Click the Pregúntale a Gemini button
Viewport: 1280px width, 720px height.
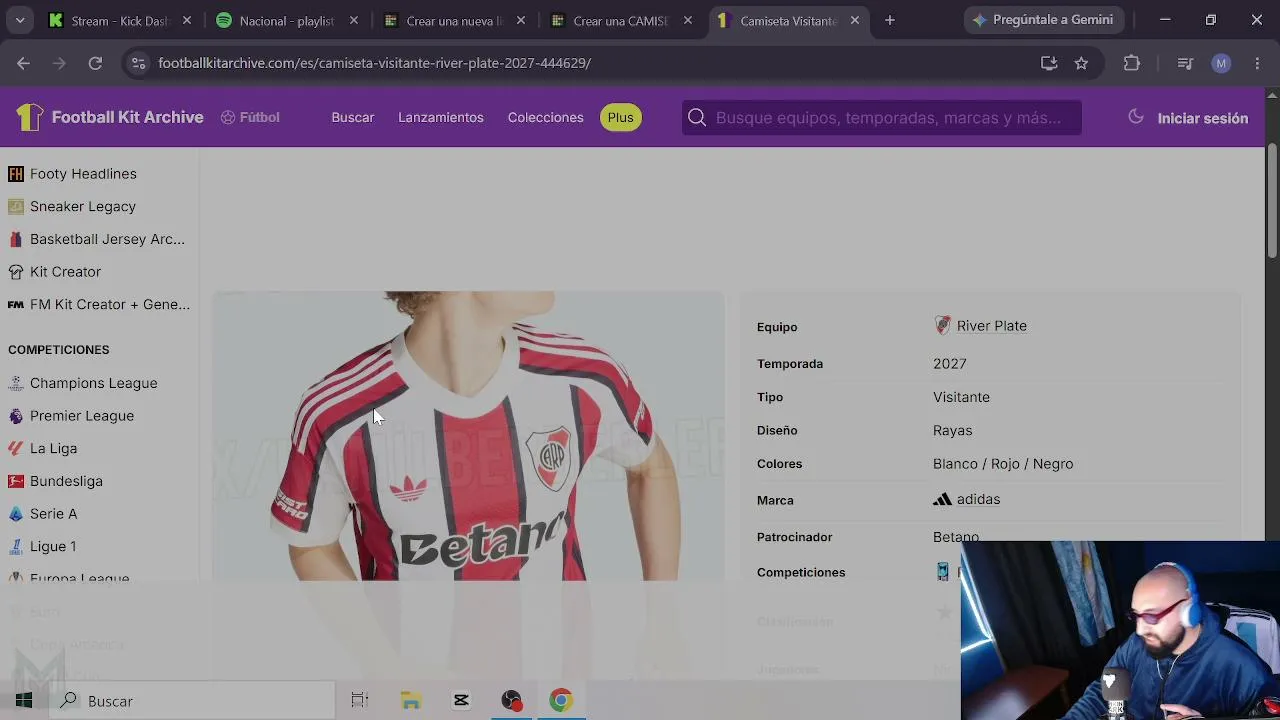(1045, 20)
